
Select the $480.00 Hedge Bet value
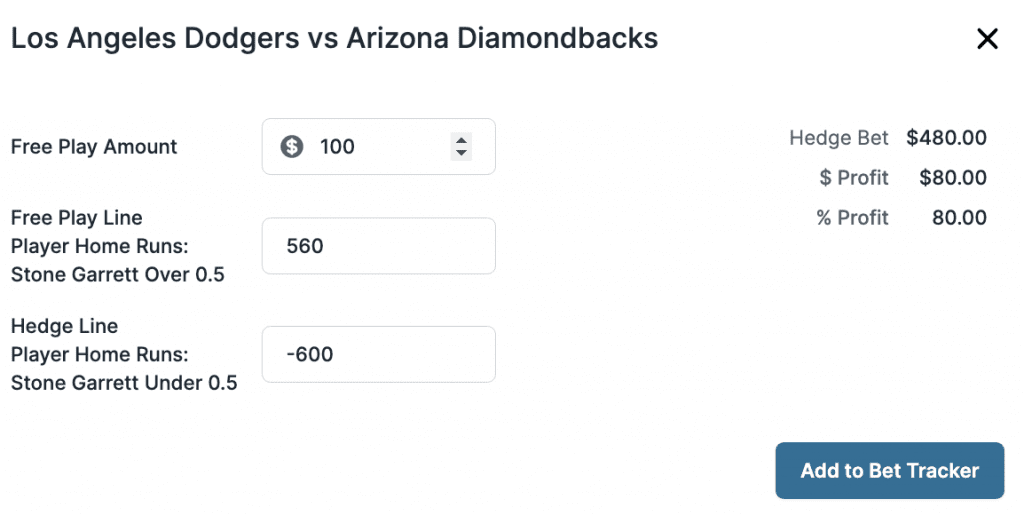(x=946, y=138)
